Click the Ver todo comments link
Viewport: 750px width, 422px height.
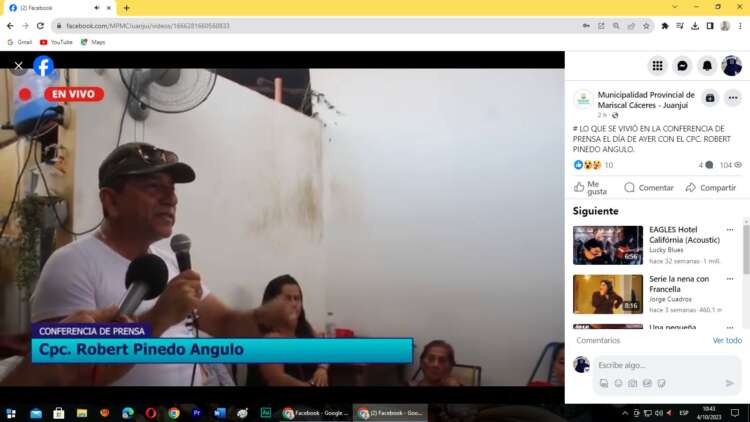(726, 340)
